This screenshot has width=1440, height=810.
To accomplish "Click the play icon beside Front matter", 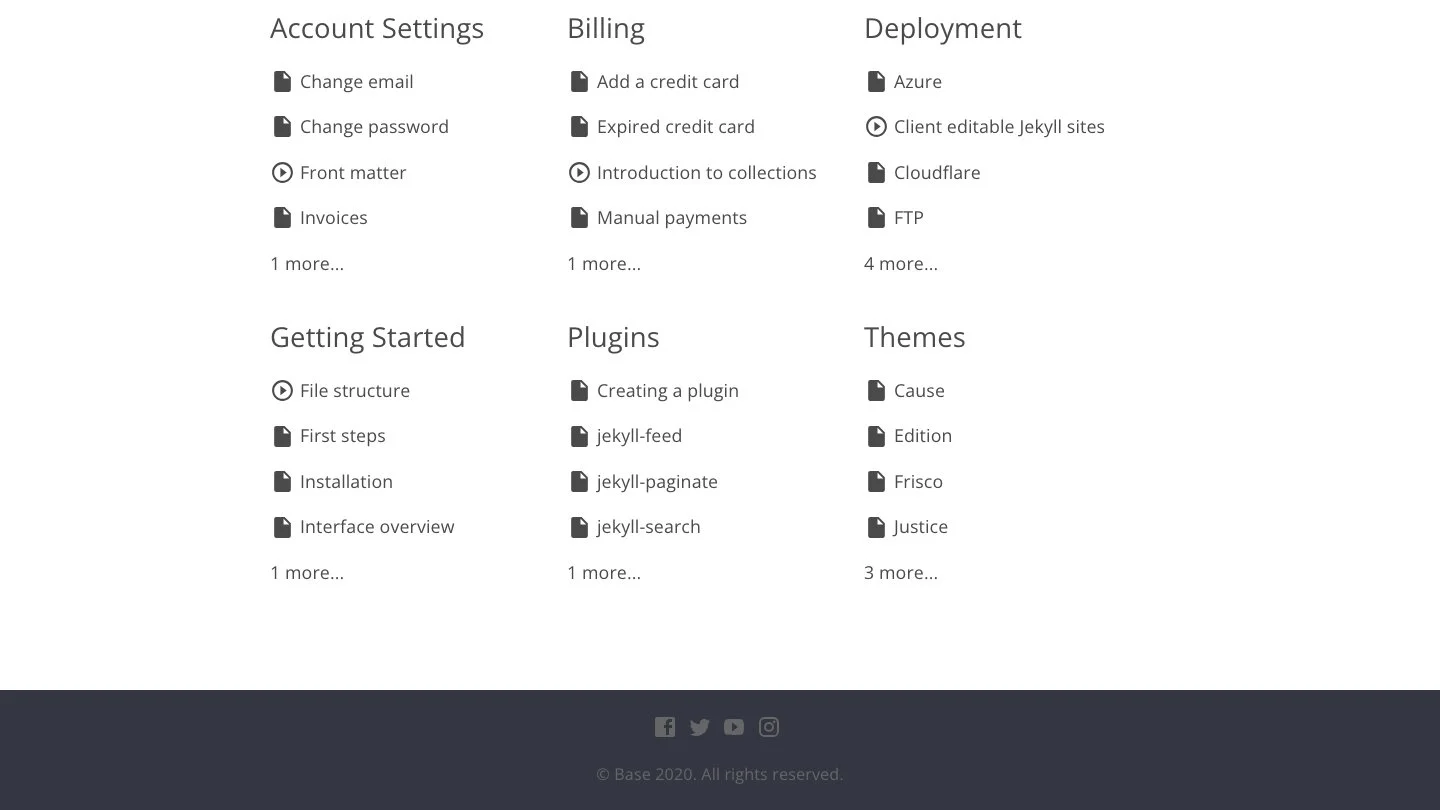I will tap(282, 173).
